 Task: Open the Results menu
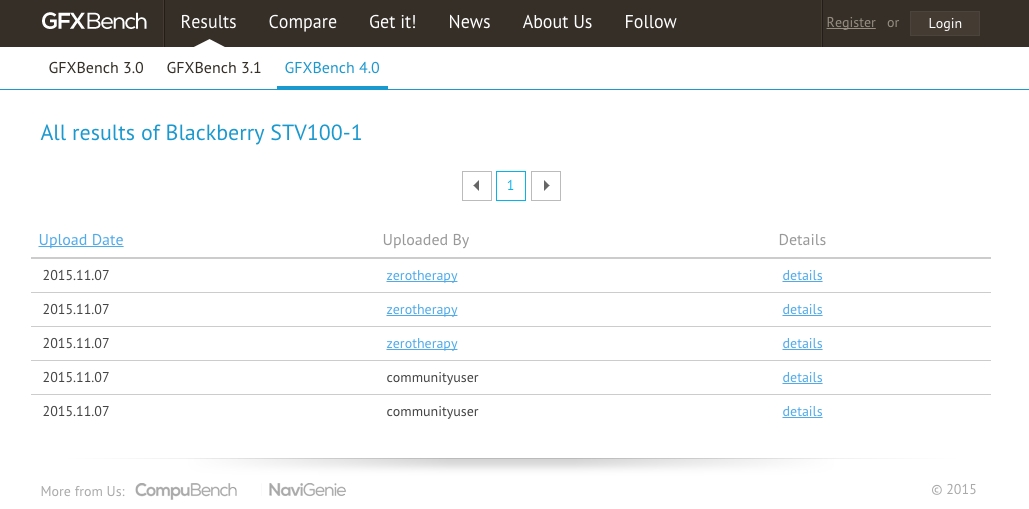point(209,22)
